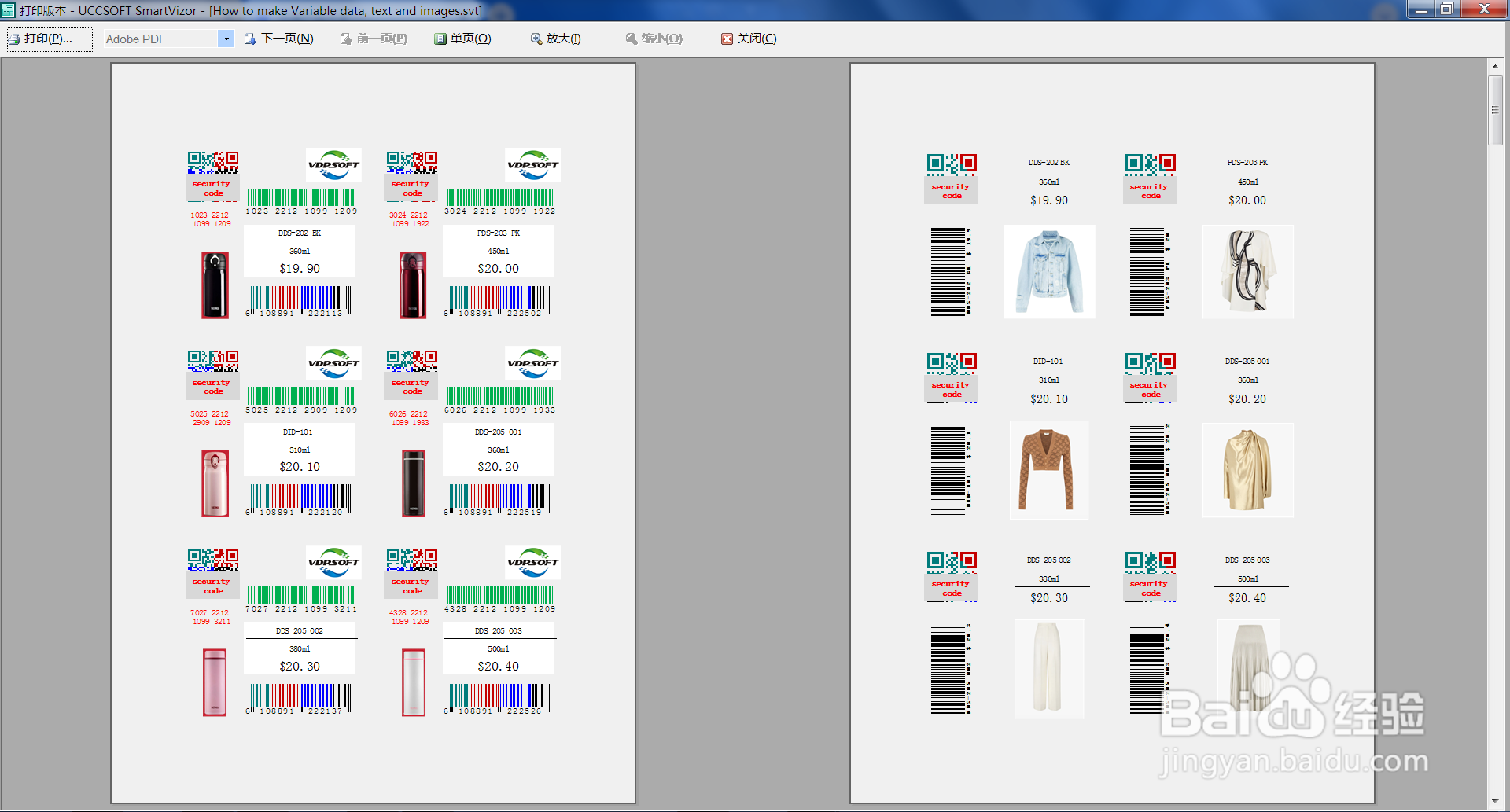
Task: Click the printer icon beside 打印
Action: (x=14, y=39)
